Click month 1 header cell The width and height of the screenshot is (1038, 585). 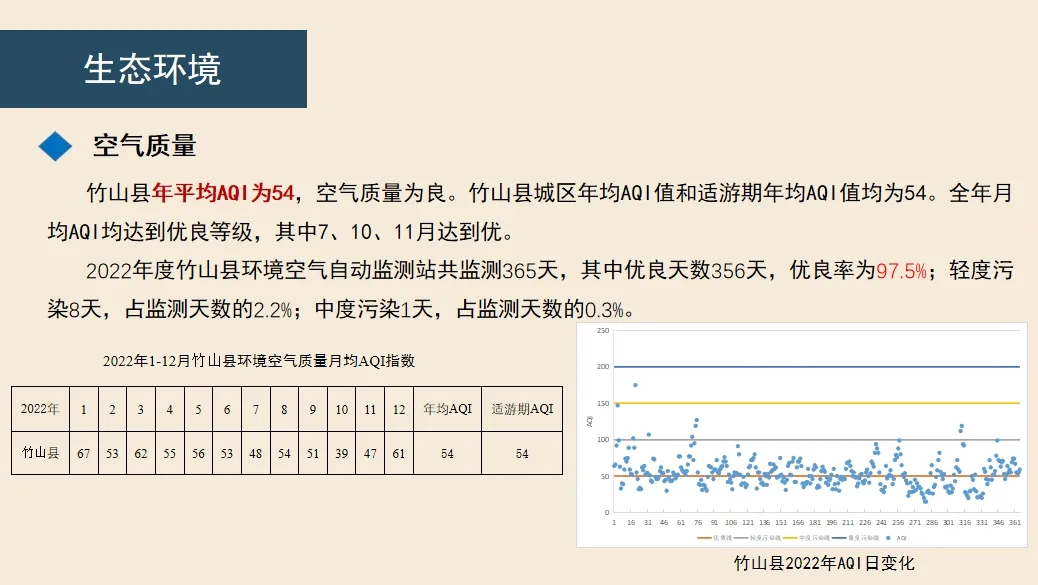(83, 409)
